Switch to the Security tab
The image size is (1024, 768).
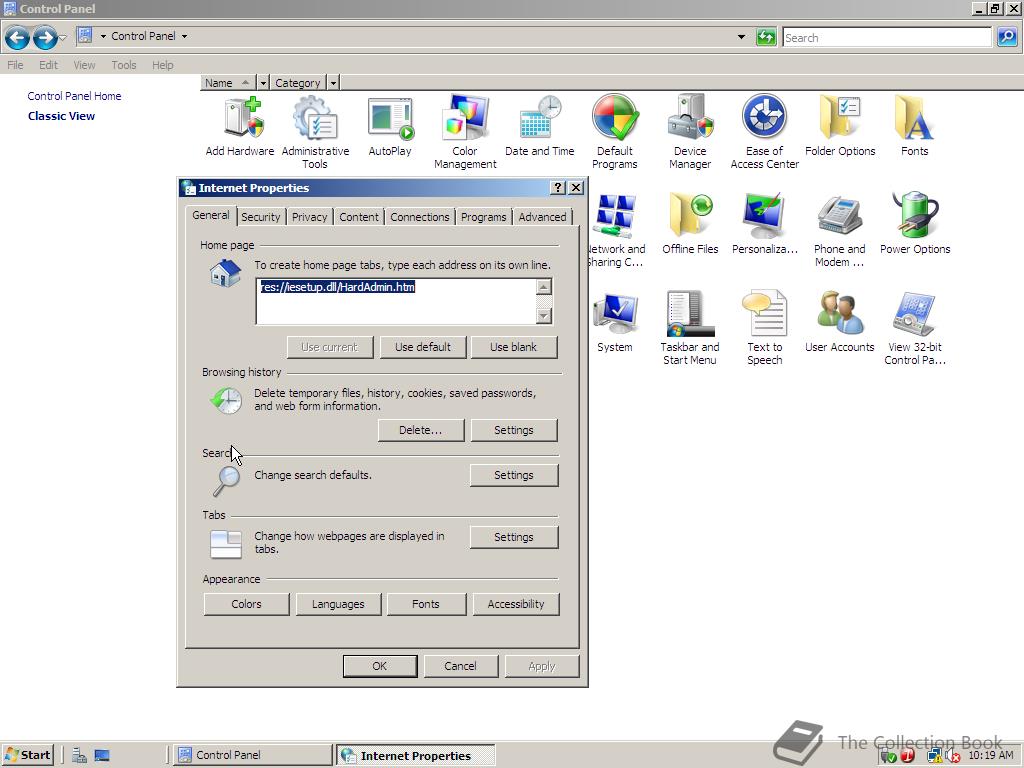click(x=261, y=217)
